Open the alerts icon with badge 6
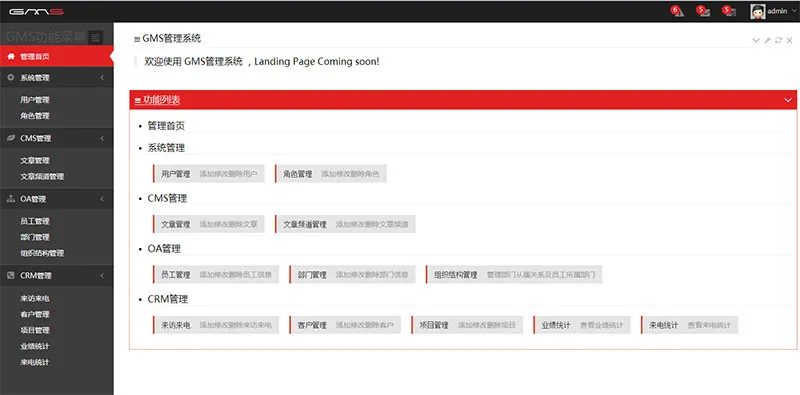 point(678,11)
